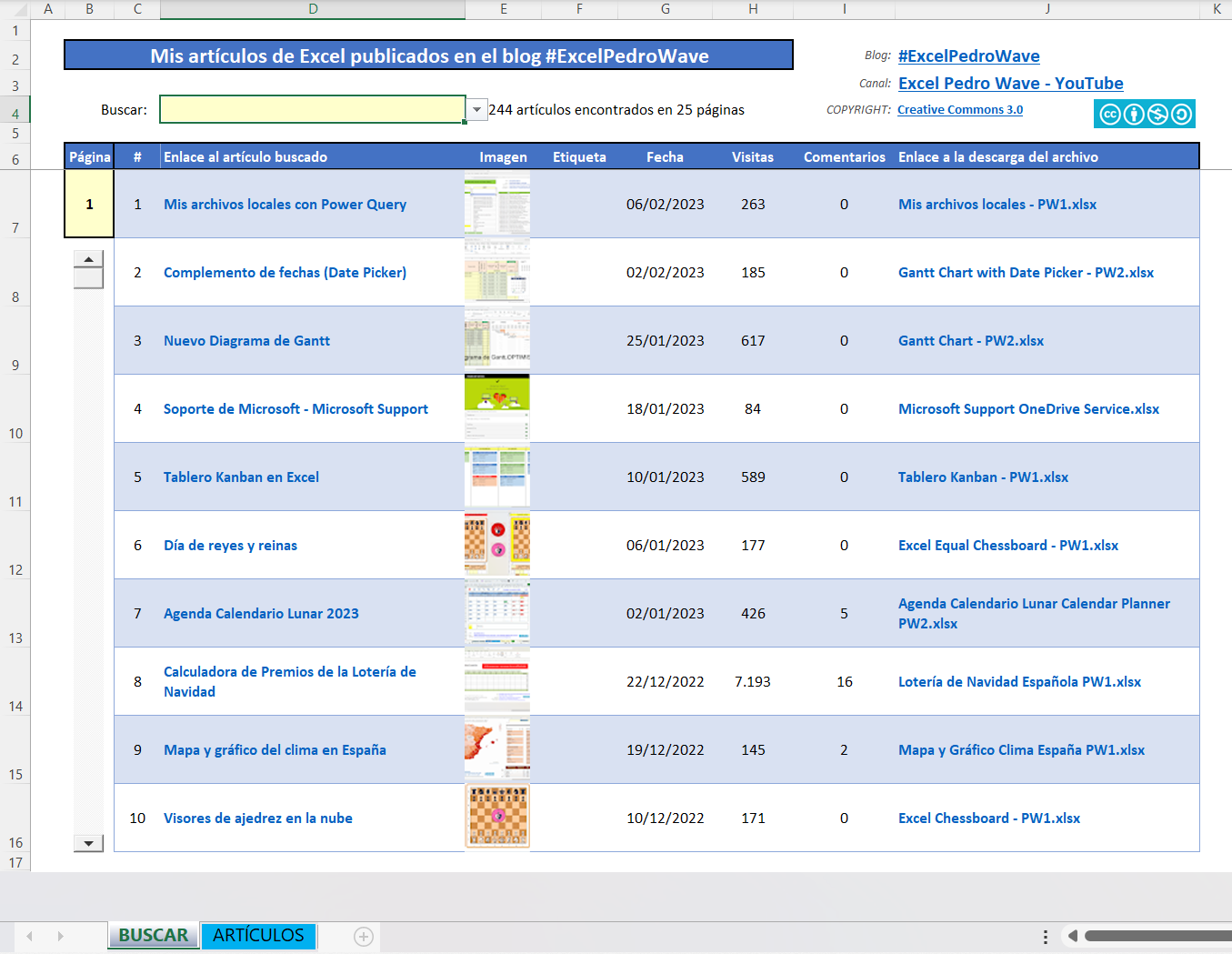Click the Visitas column header
The height and width of the screenshot is (954, 1232).
pyautogui.click(x=753, y=157)
